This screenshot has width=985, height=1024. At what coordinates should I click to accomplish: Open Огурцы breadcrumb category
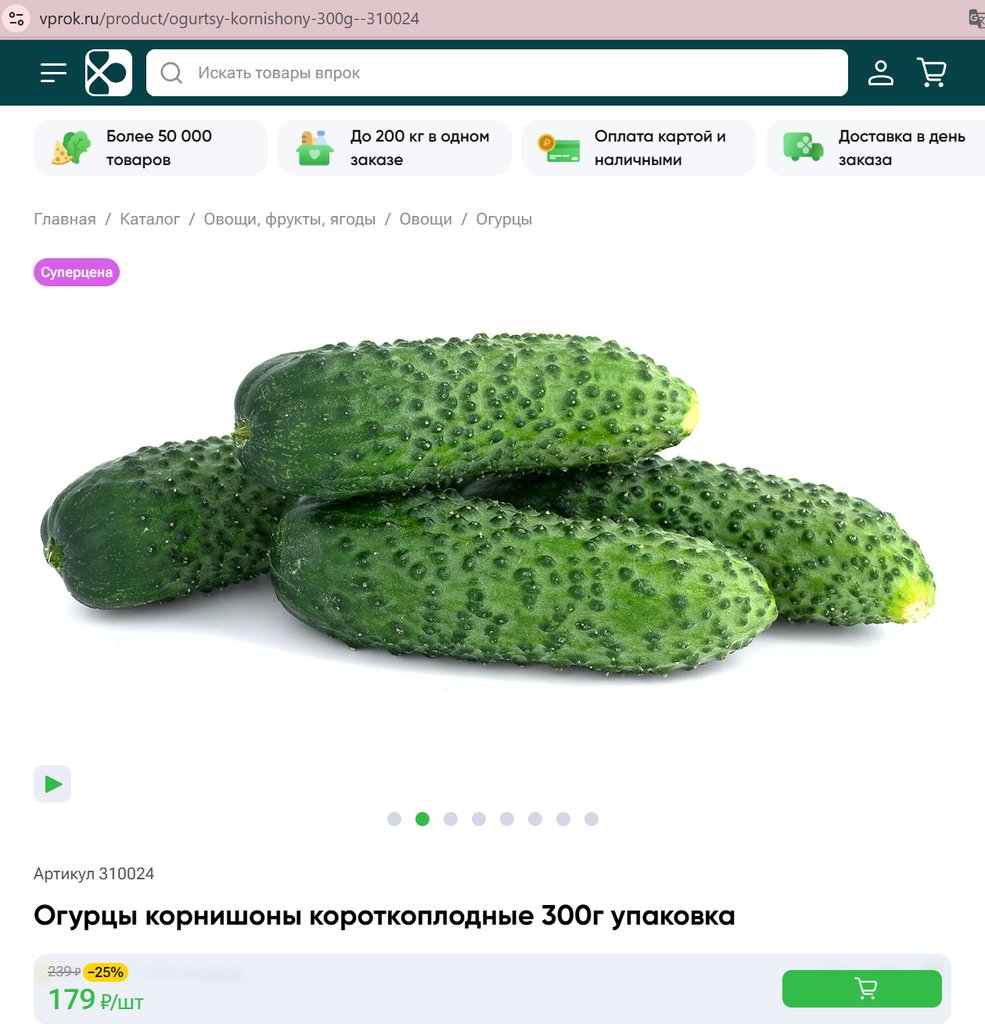coord(504,219)
